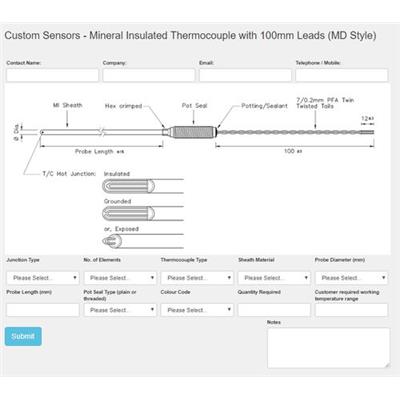Click inside the Notes text area
This screenshot has width=400, height=400.
pos(328,348)
